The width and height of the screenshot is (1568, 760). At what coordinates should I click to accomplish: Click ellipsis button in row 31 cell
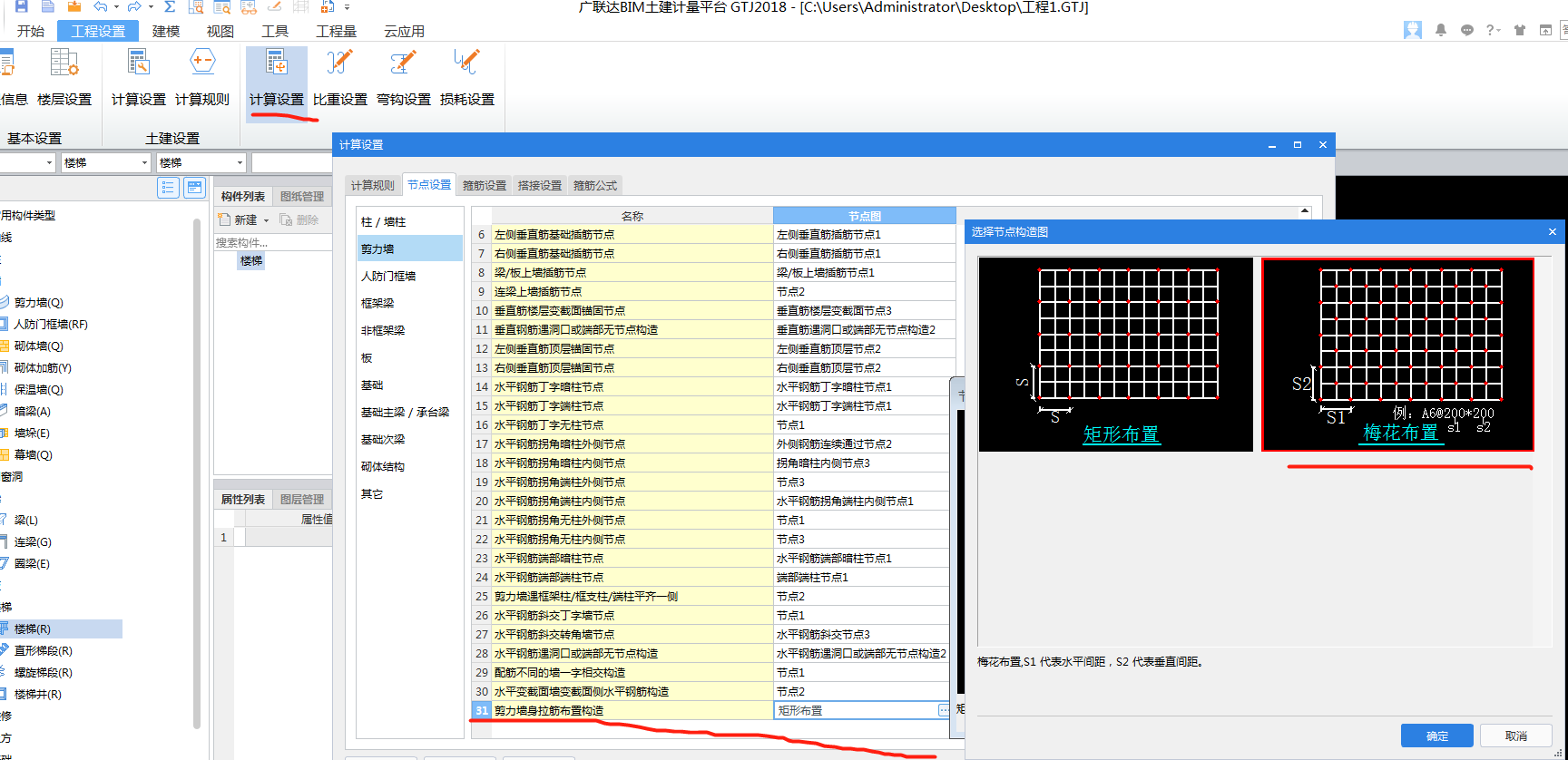pyautogui.click(x=944, y=710)
